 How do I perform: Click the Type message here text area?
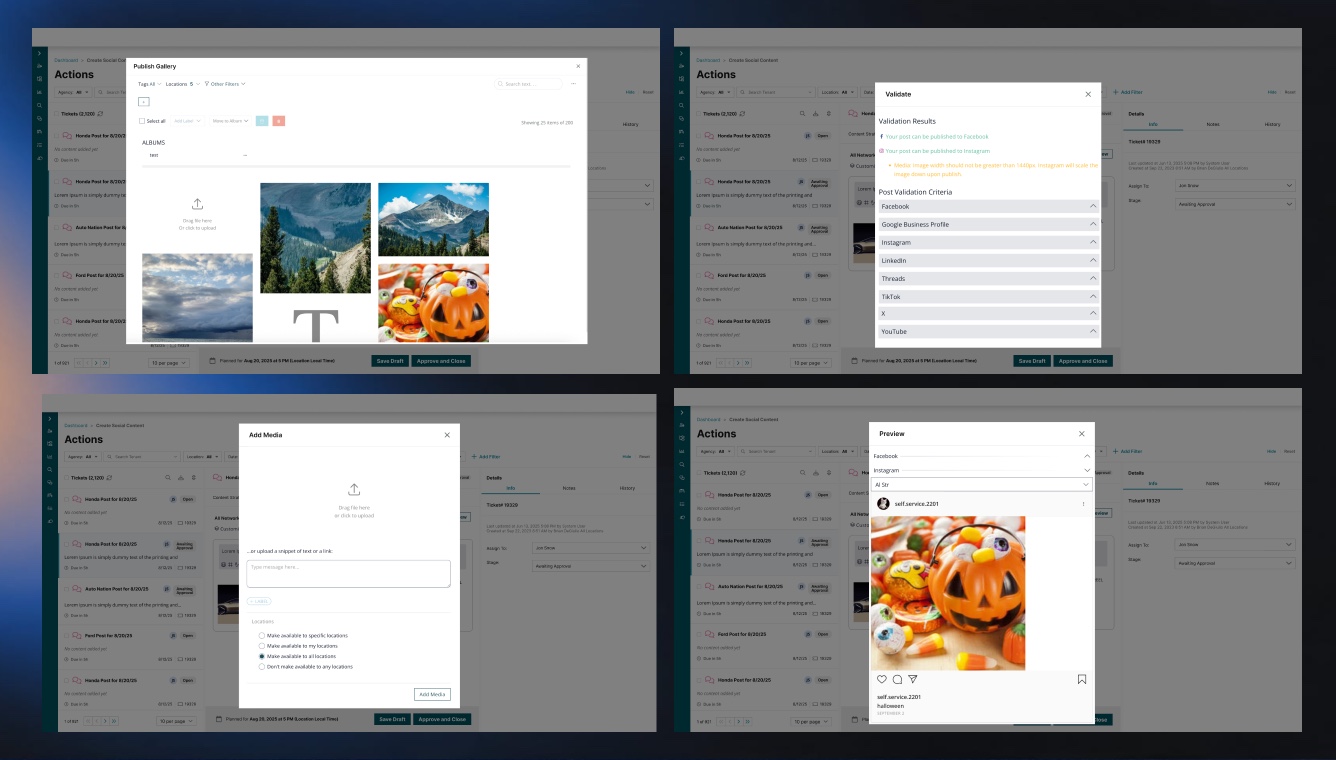point(348,573)
